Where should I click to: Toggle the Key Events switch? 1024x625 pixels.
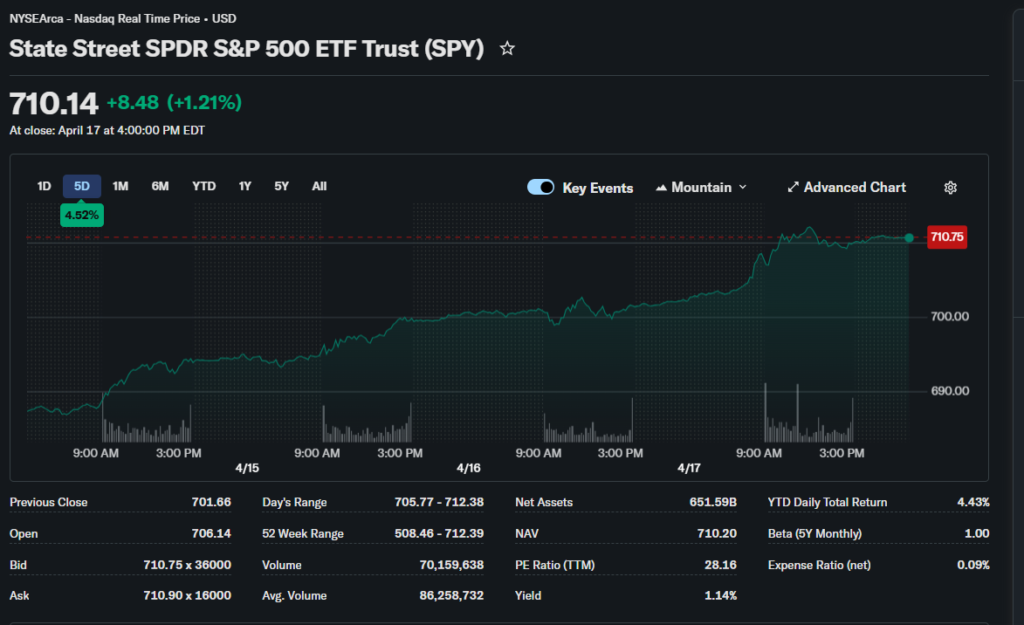tap(541, 188)
